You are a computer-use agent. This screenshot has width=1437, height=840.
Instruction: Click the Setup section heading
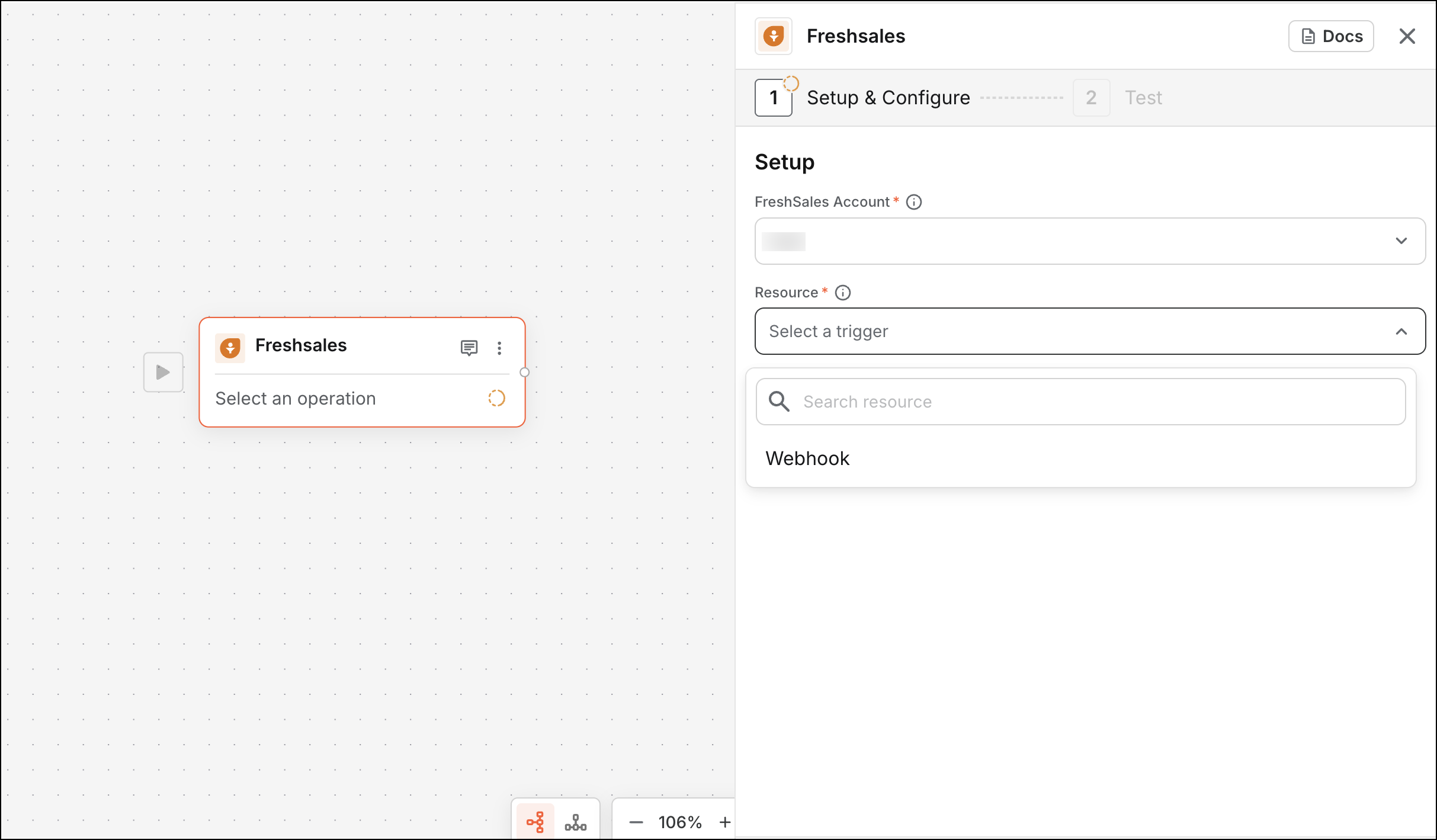[x=784, y=162]
